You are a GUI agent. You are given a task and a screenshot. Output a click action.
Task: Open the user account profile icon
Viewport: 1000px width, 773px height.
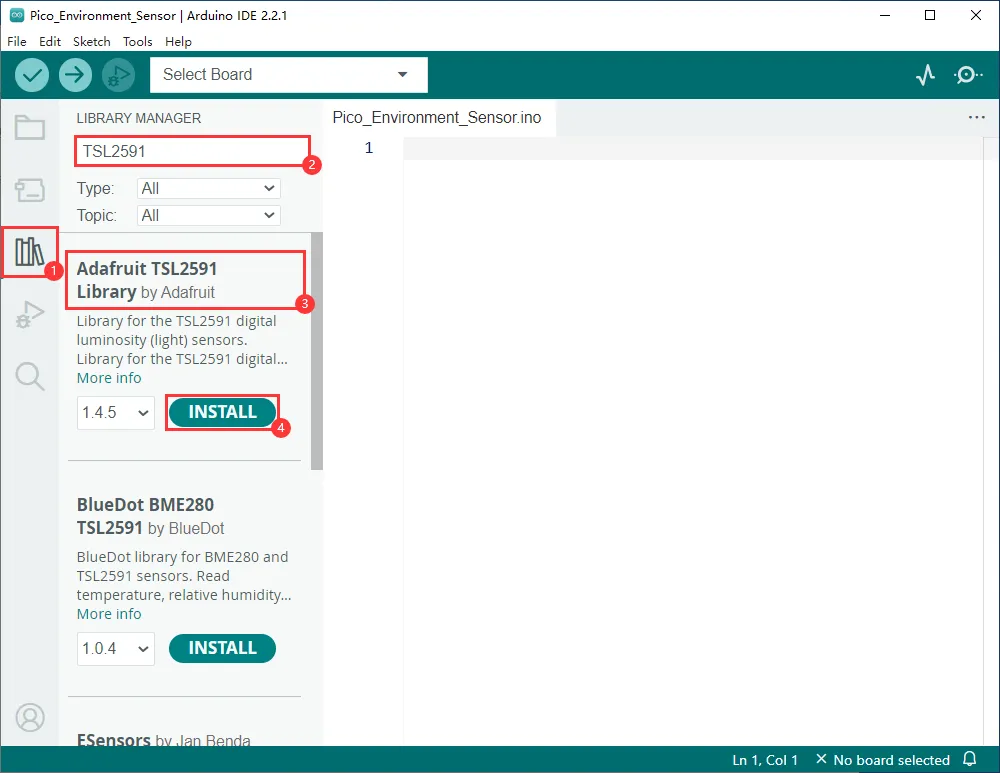[30, 718]
